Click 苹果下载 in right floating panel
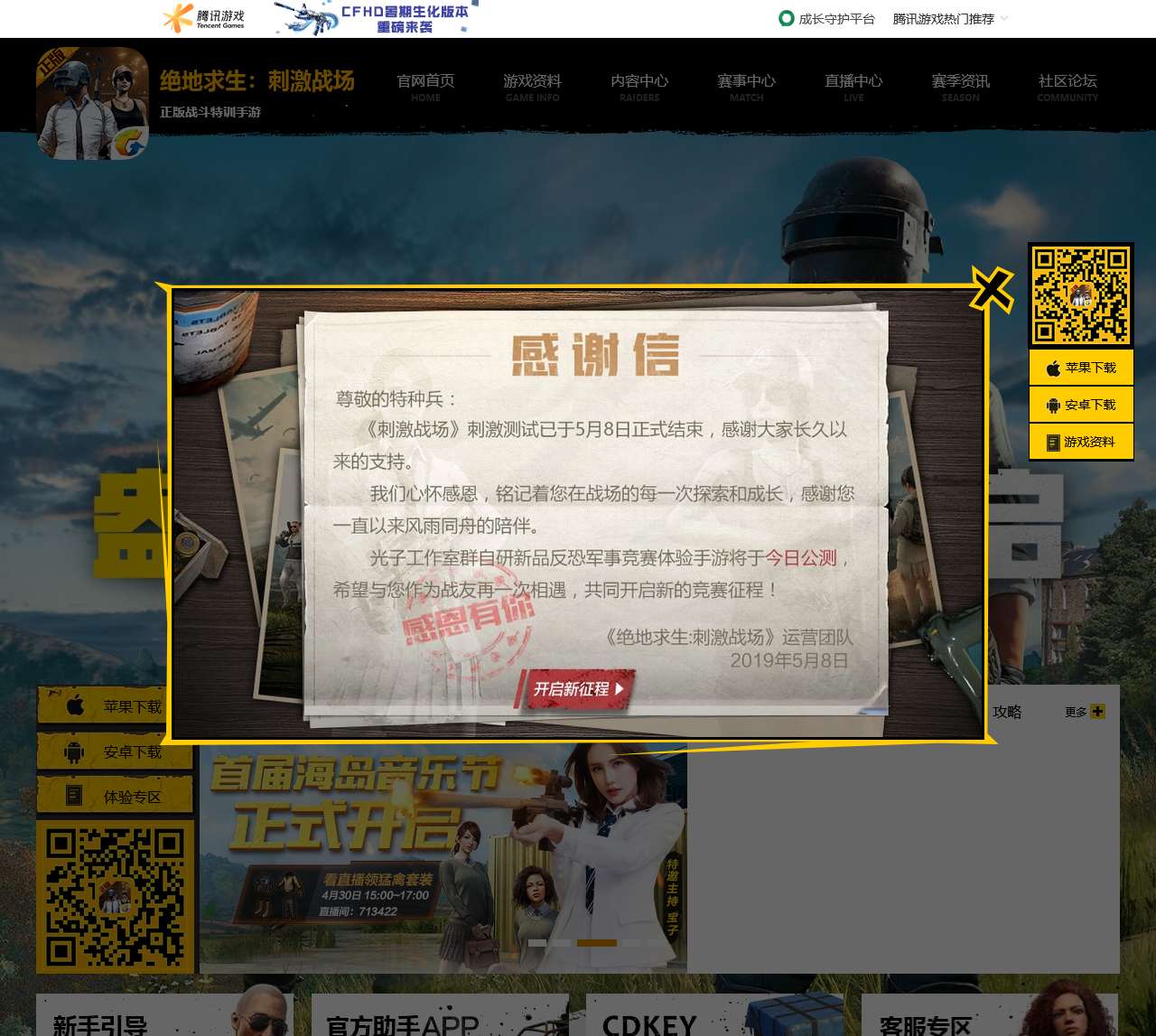 pos(1081,368)
